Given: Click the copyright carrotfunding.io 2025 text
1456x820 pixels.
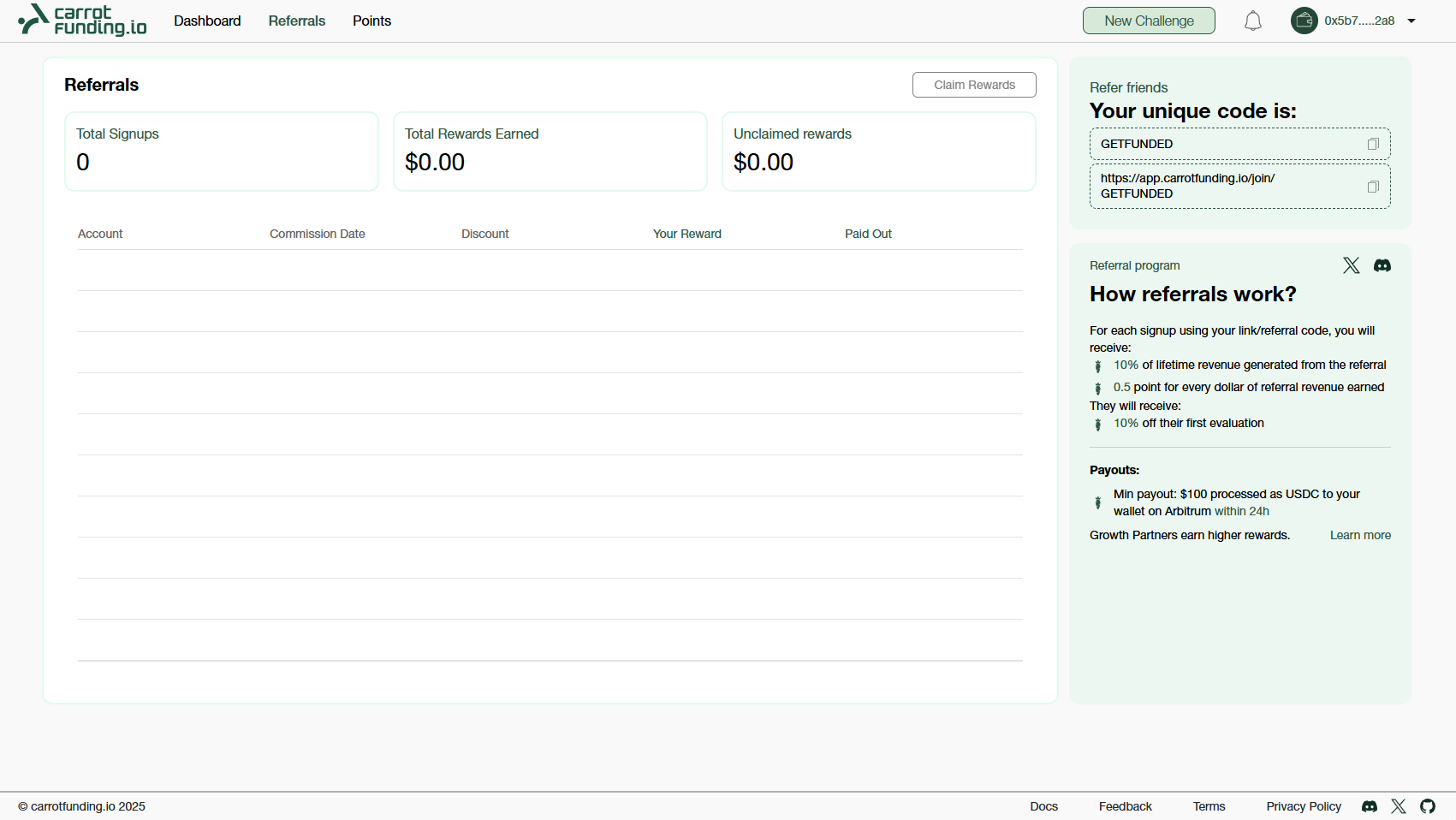Looking at the screenshot, I should (81, 806).
